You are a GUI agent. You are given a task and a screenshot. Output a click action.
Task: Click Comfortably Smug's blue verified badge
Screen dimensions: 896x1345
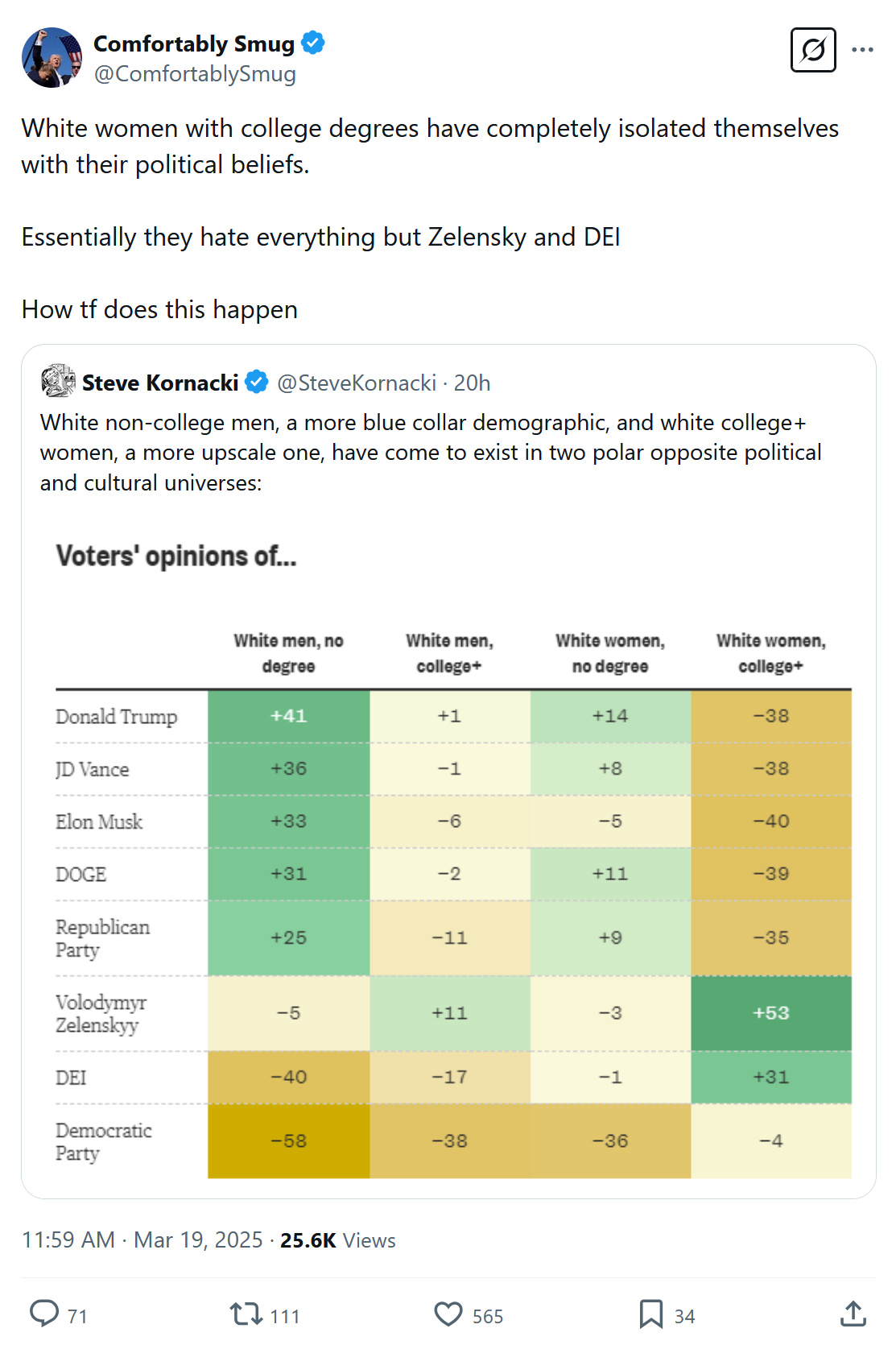(313, 43)
